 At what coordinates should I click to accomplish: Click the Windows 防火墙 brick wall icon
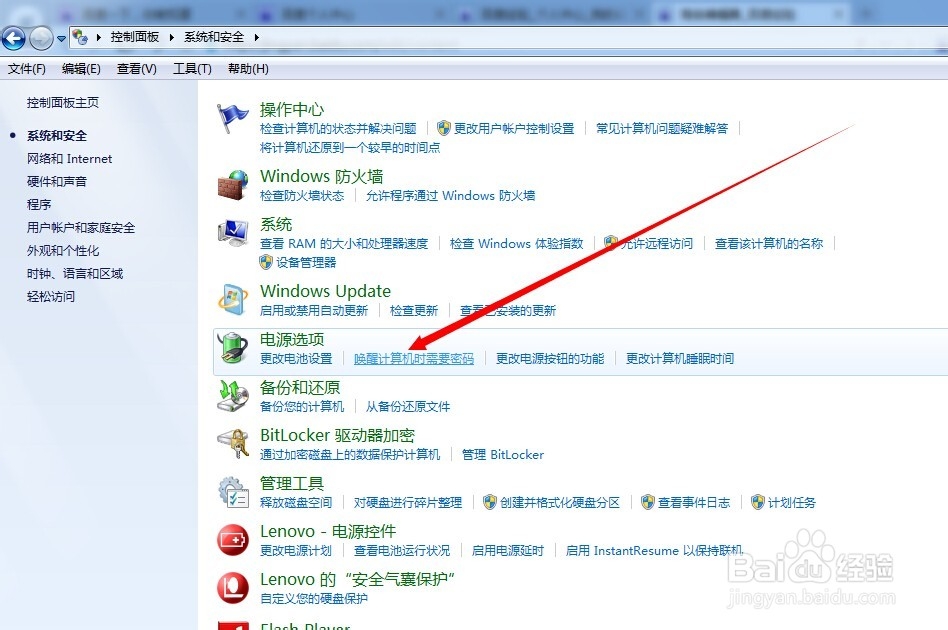click(x=233, y=185)
